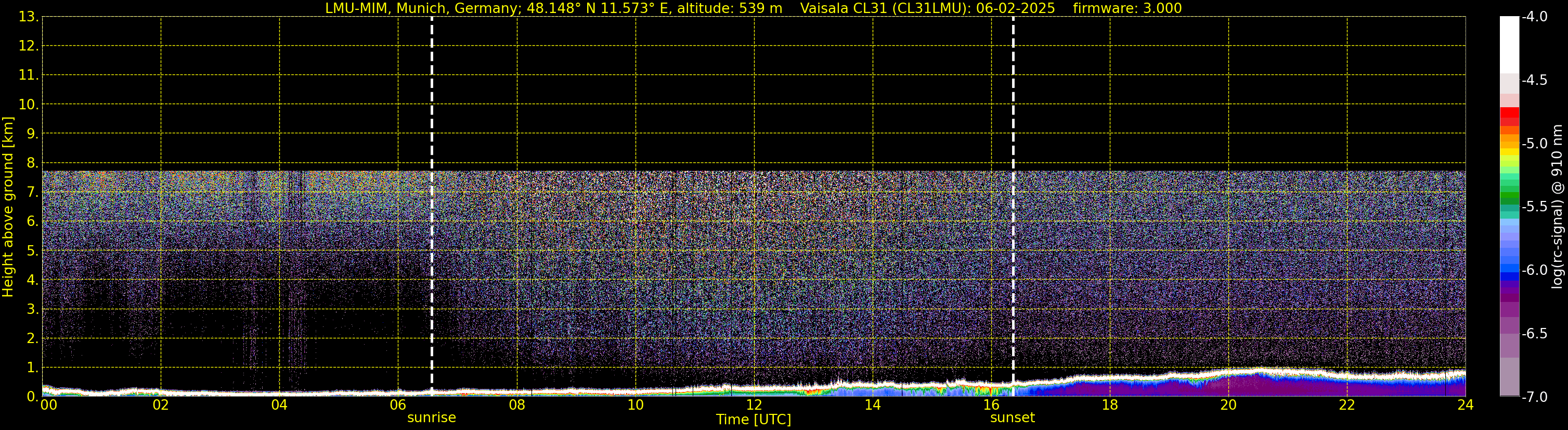The height and width of the screenshot is (430, 1568).
Task: Click the 20 time-axis tick label
Action: coord(1228,406)
